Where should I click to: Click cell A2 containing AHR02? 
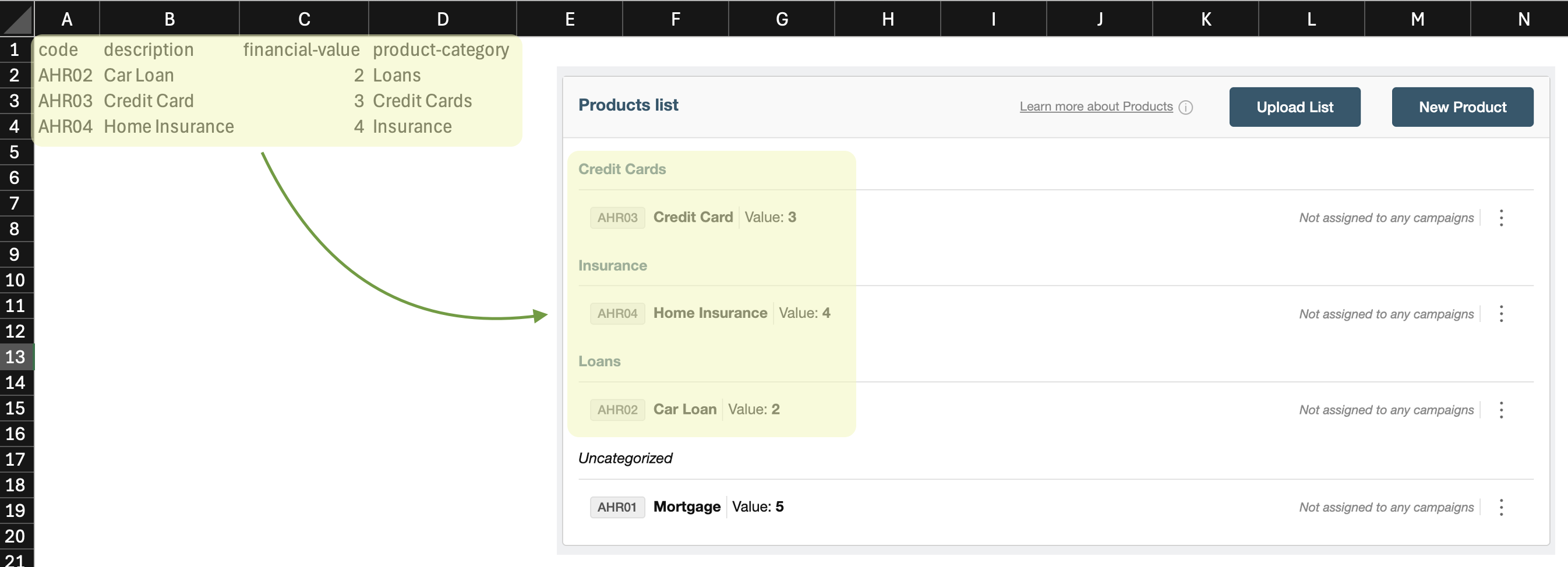[66, 75]
